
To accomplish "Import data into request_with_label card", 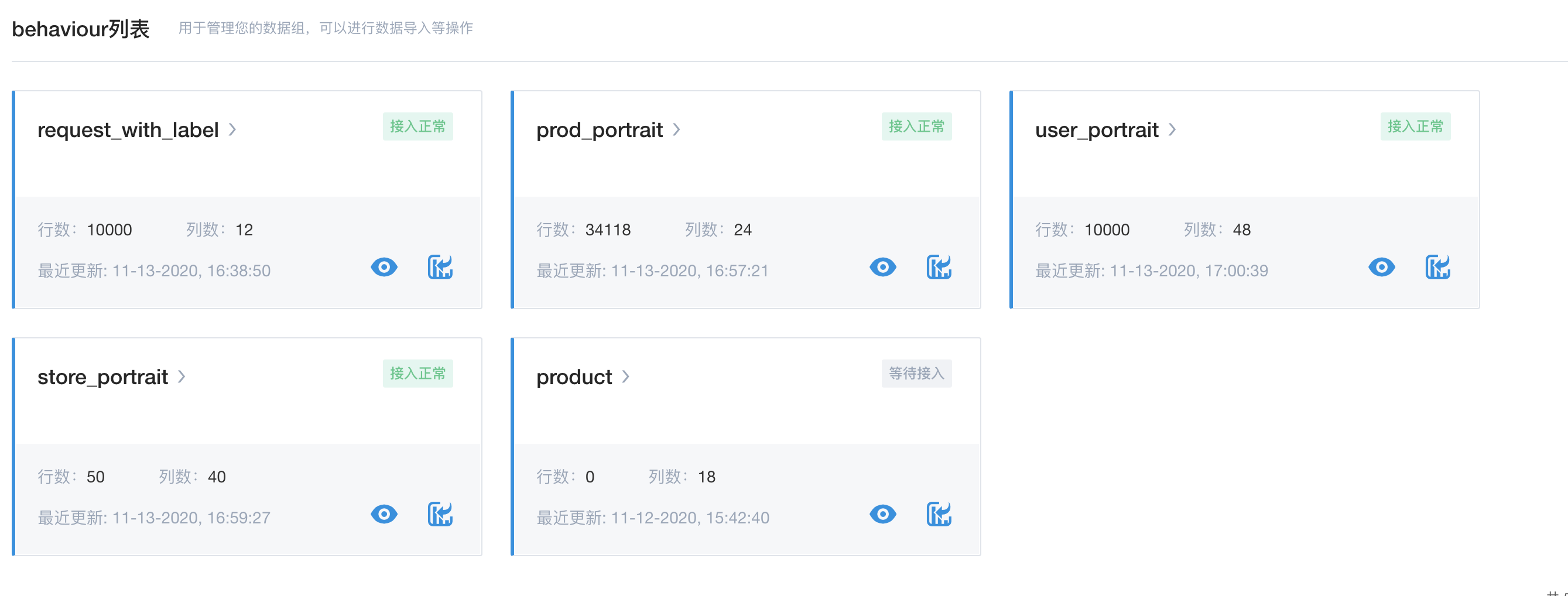I will coord(440,267).
